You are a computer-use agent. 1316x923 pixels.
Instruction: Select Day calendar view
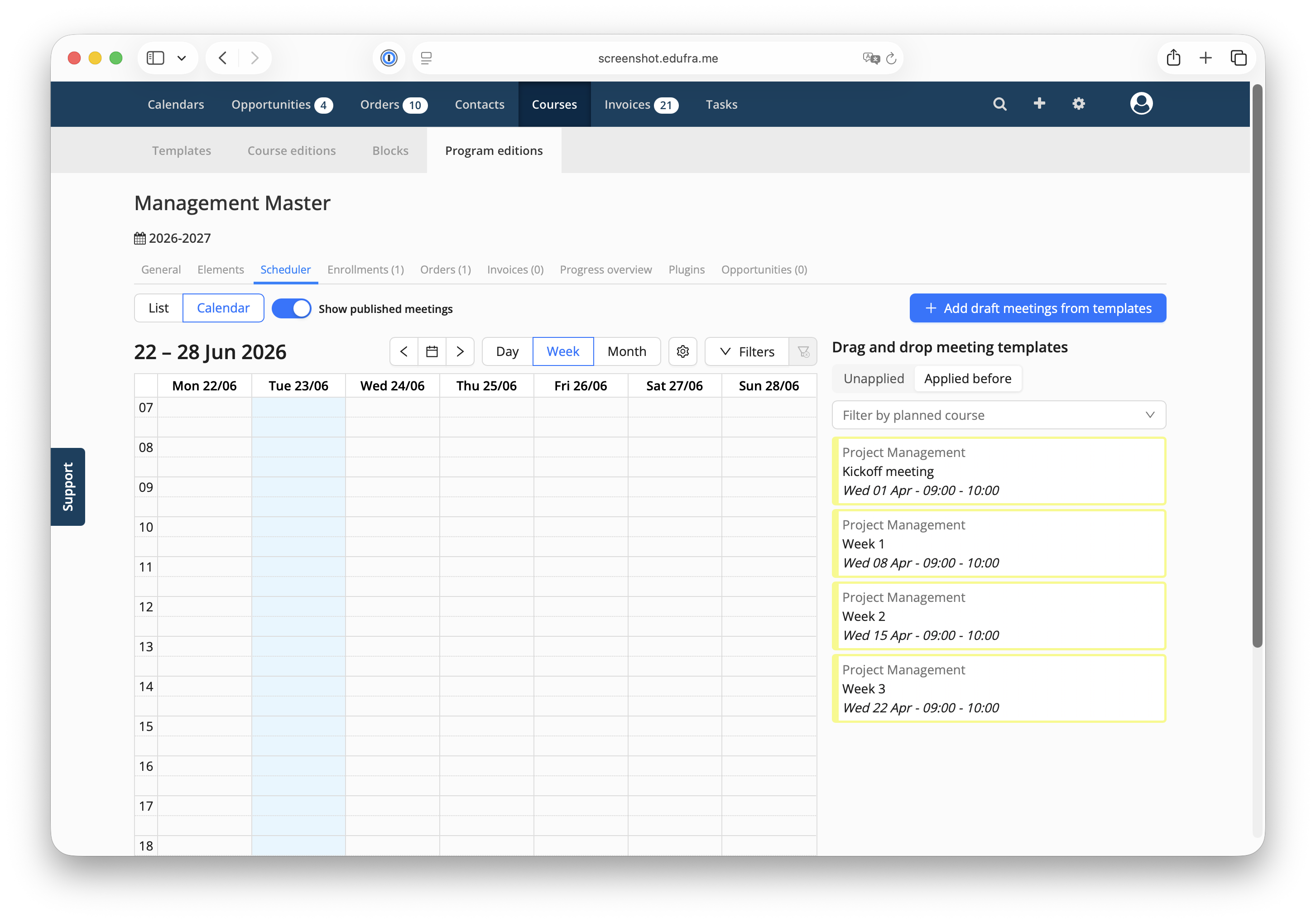507,351
